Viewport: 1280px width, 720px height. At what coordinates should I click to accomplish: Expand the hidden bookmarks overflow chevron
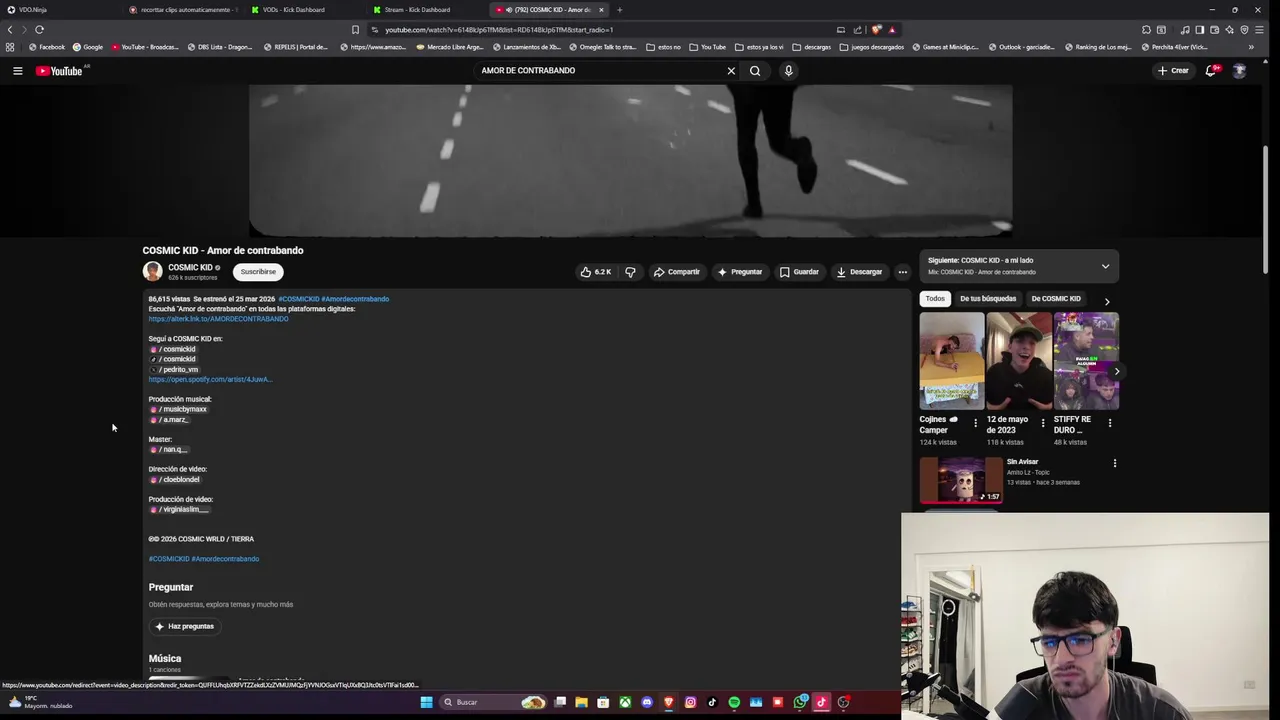tap(1251, 47)
